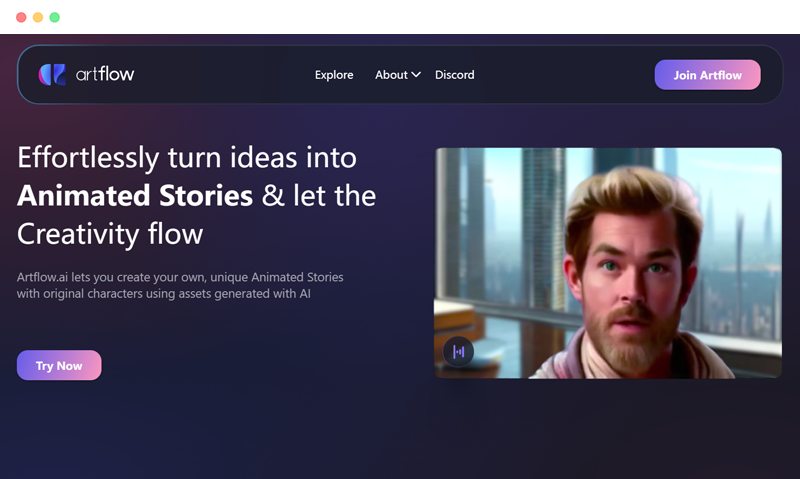Screen dimensions: 800x479
Task: Click the Join Artflow button
Action: (x=707, y=75)
